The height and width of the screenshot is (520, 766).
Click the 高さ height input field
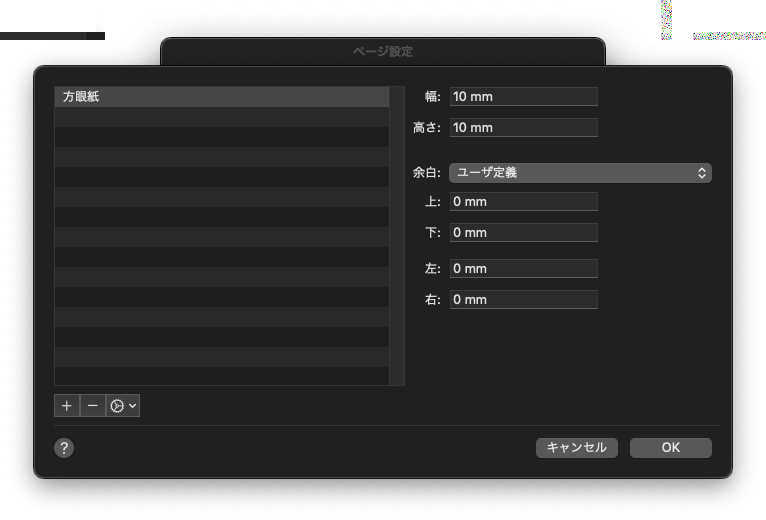click(524, 128)
